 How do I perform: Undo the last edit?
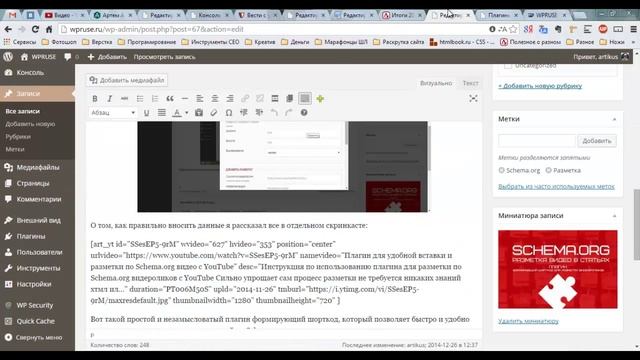point(274,113)
